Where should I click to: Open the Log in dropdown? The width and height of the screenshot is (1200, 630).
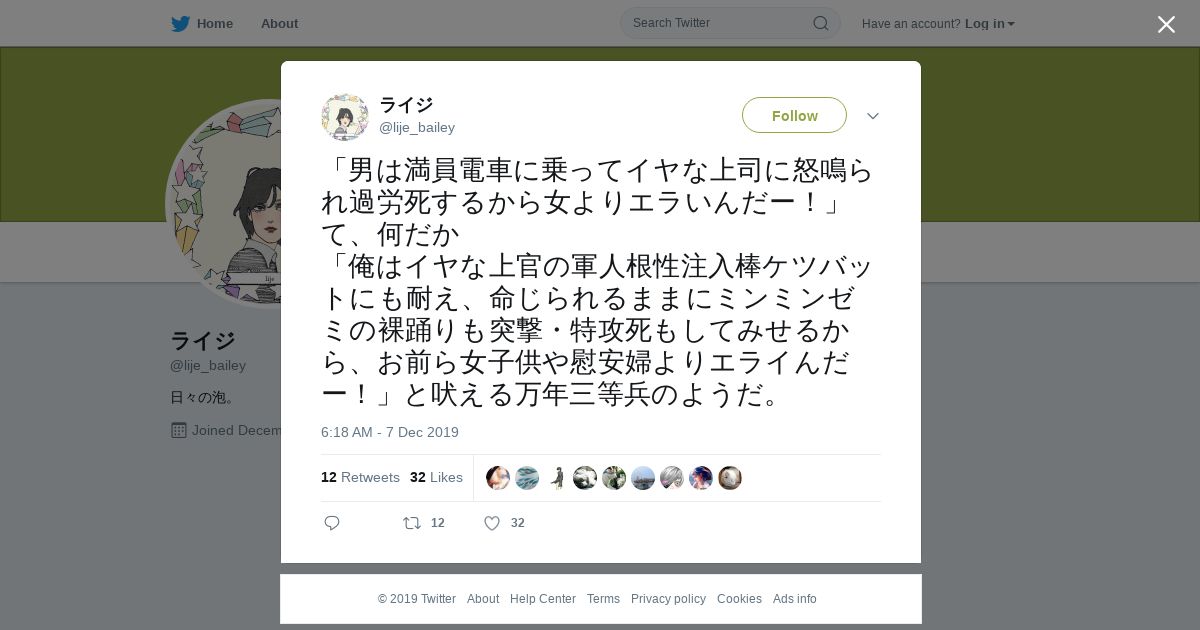click(989, 24)
